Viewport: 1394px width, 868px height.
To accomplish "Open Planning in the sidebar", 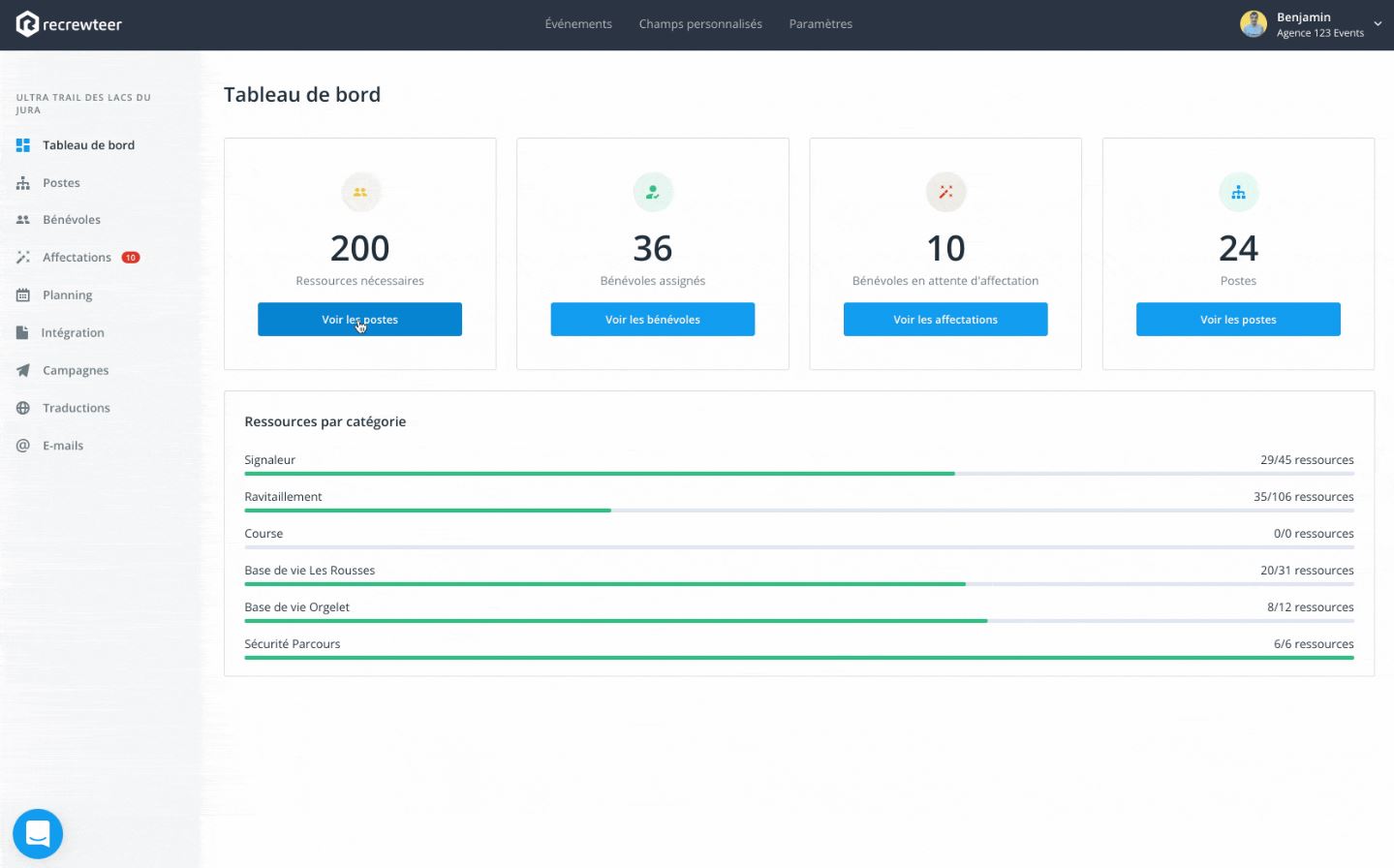I will pos(67,295).
